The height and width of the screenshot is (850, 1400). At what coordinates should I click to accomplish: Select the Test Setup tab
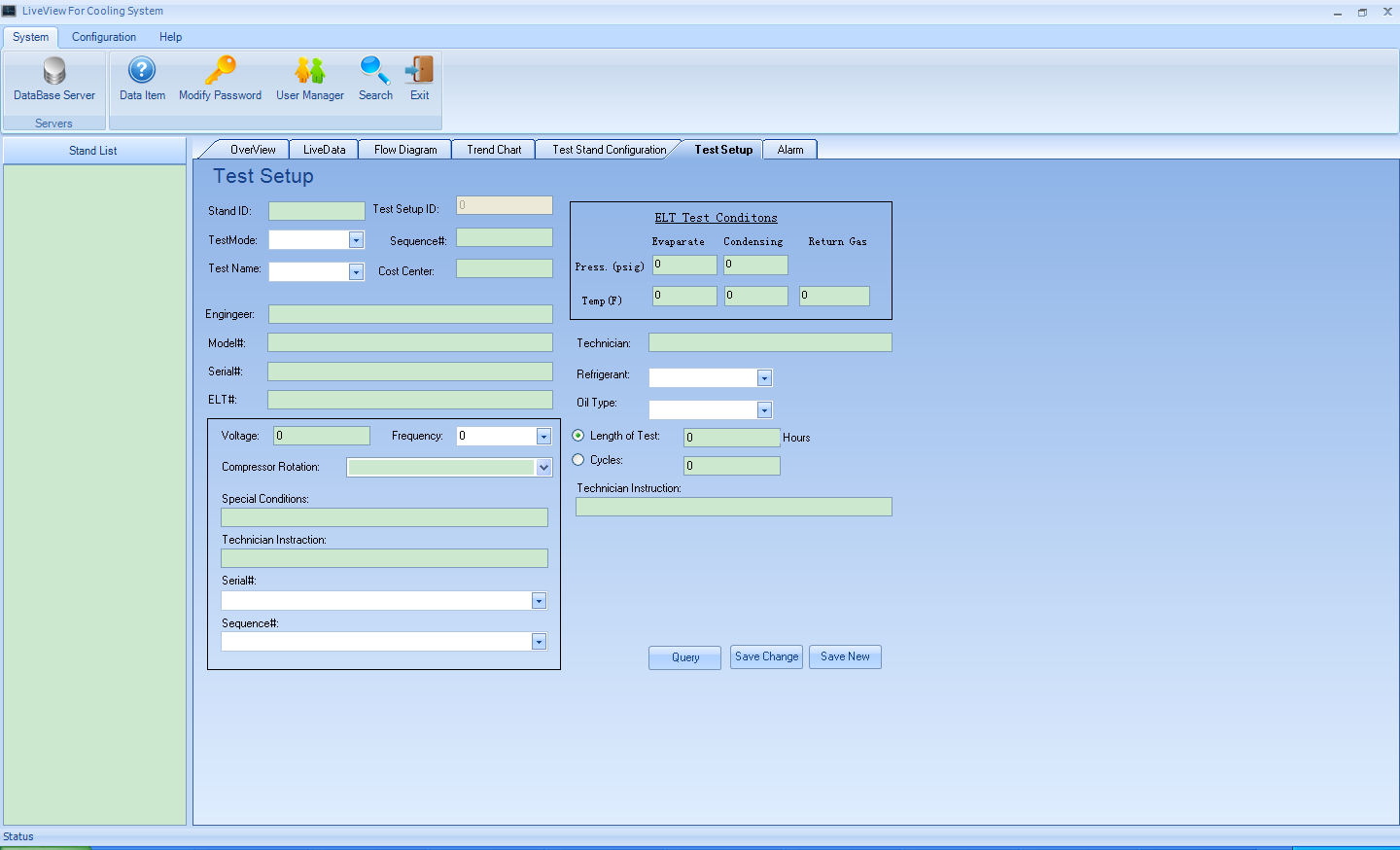click(x=723, y=150)
